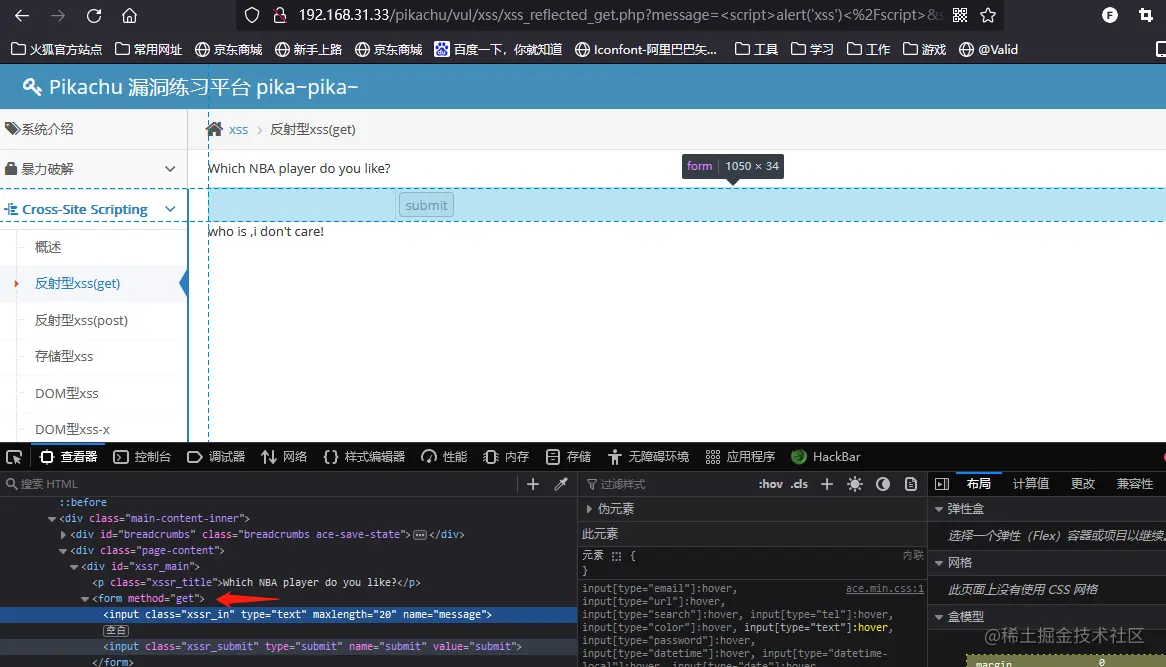This screenshot has width=1166, height=667.
Task: Open the 存储型xss sidebar link
Action: pos(64,356)
